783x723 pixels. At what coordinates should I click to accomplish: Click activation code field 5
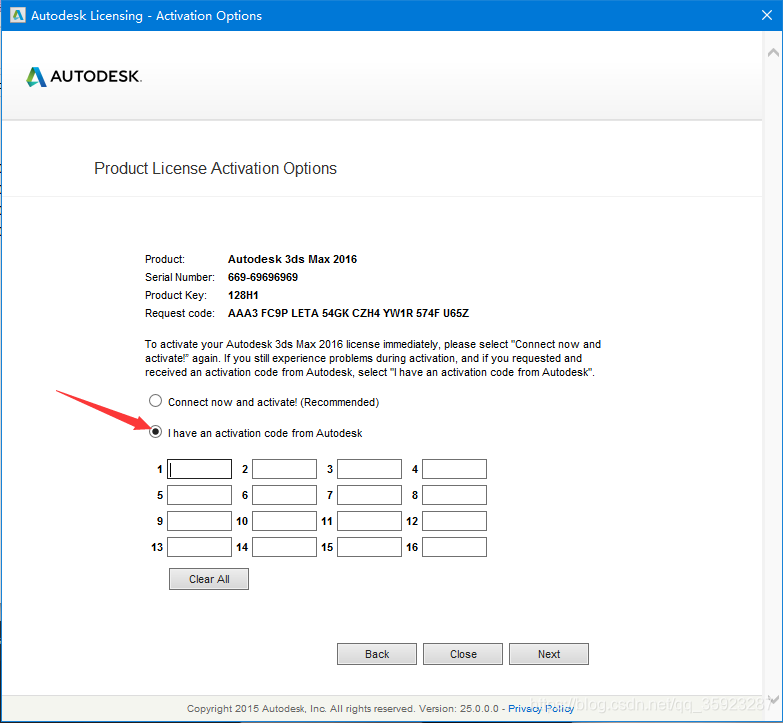click(x=199, y=495)
